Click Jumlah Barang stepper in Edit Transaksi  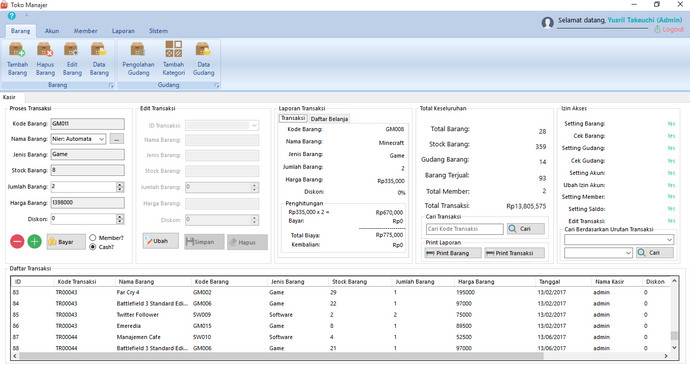[x=254, y=187]
